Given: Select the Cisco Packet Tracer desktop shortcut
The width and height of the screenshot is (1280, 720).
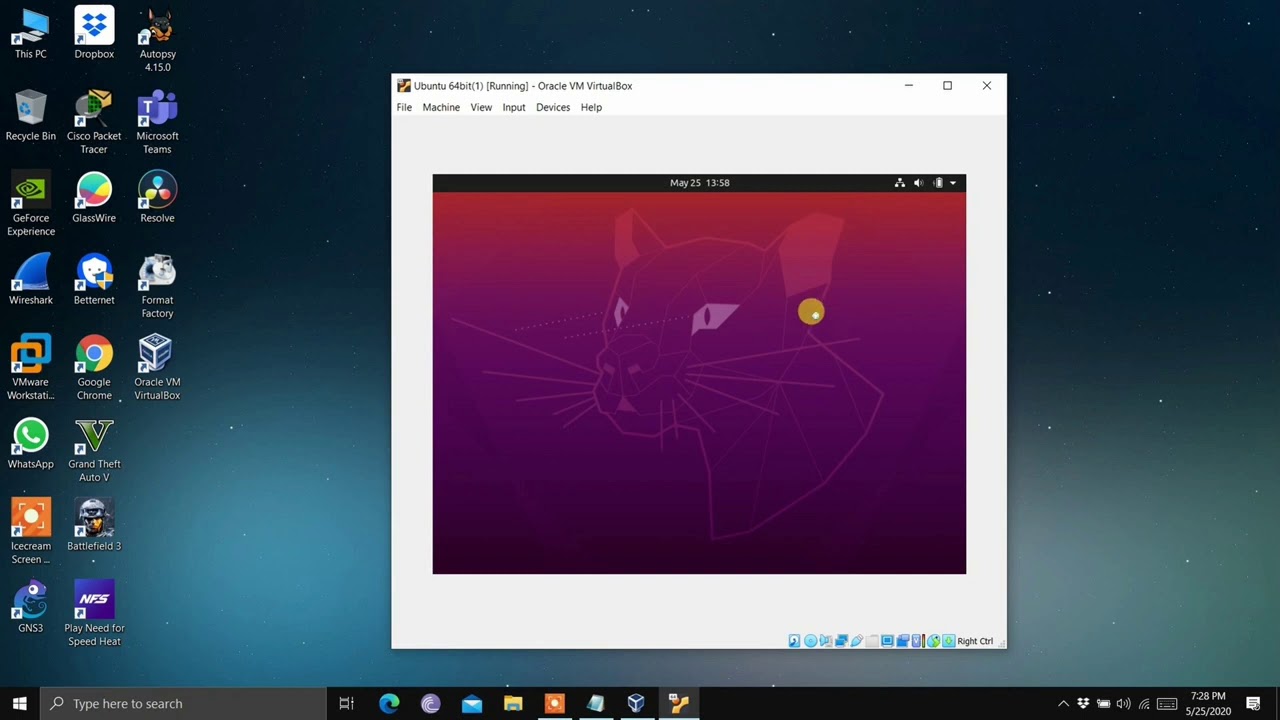Looking at the screenshot, I should pos(94,122).
